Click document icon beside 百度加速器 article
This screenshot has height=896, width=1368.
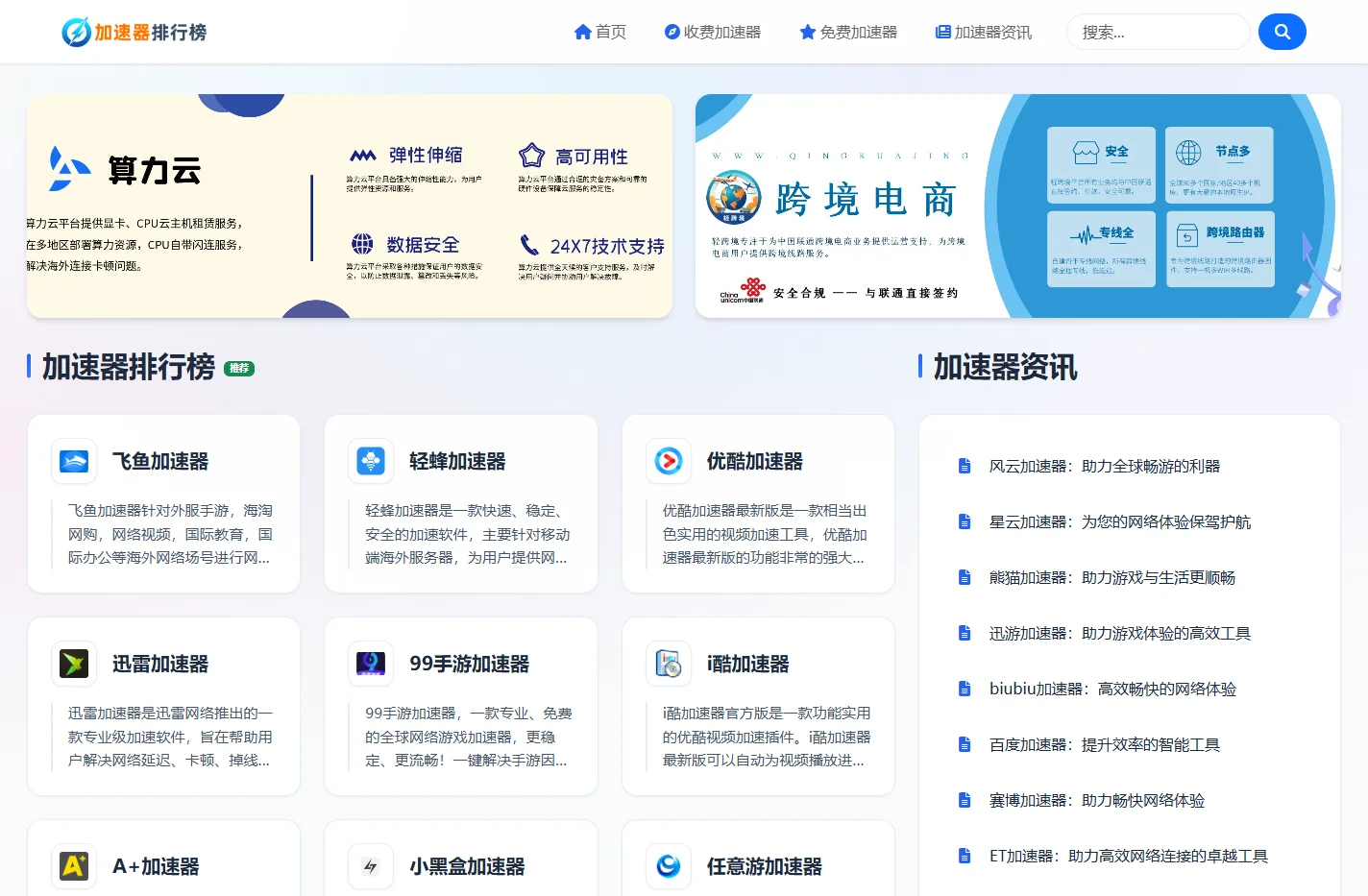965,744
